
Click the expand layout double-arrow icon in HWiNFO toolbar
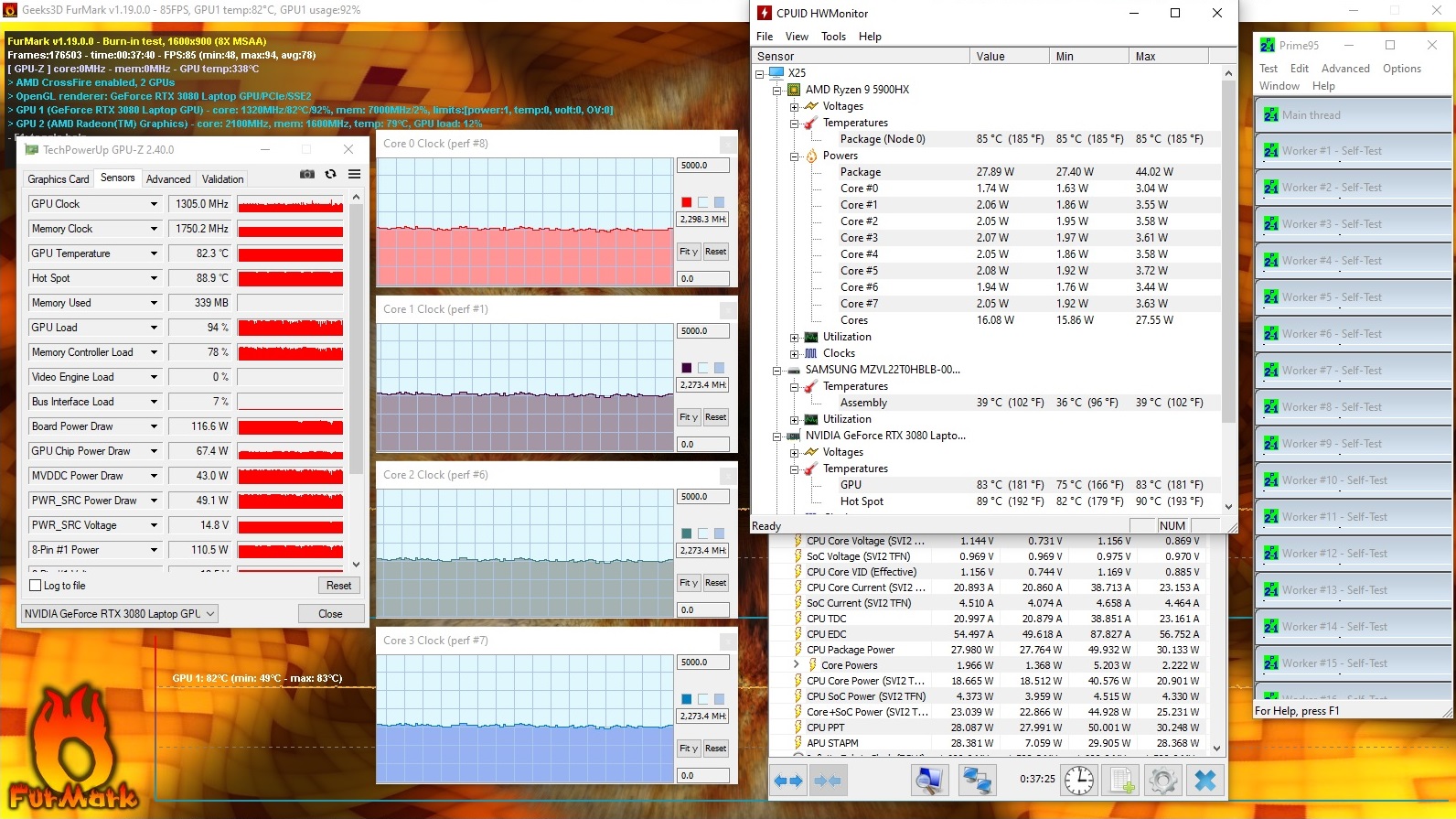[x=788, y=781]
